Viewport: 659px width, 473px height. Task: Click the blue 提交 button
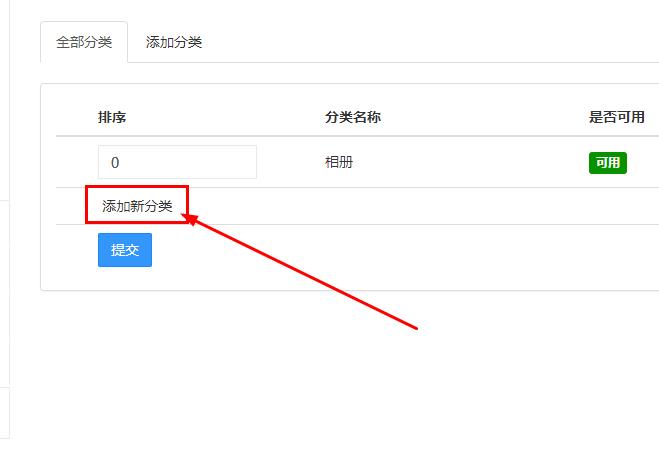click(x=125, y=250)
